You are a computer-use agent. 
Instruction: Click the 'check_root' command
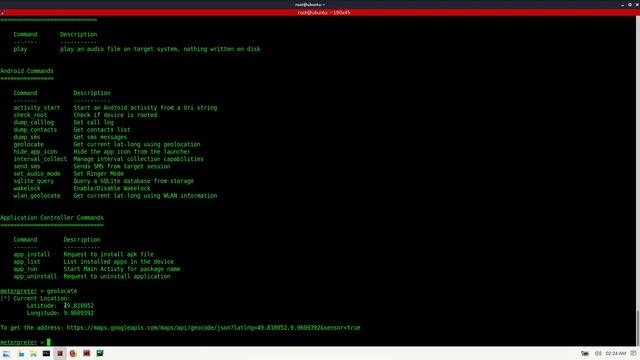coord(30,115)
